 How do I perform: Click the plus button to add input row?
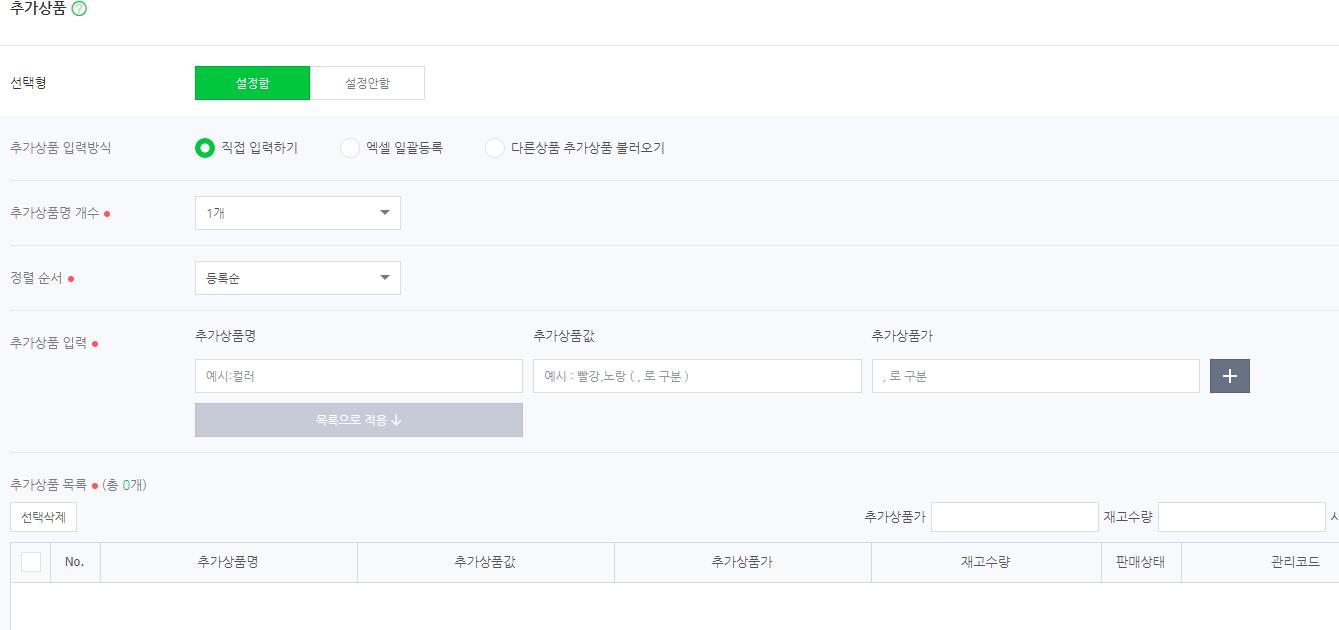[x=1229, y=376]
